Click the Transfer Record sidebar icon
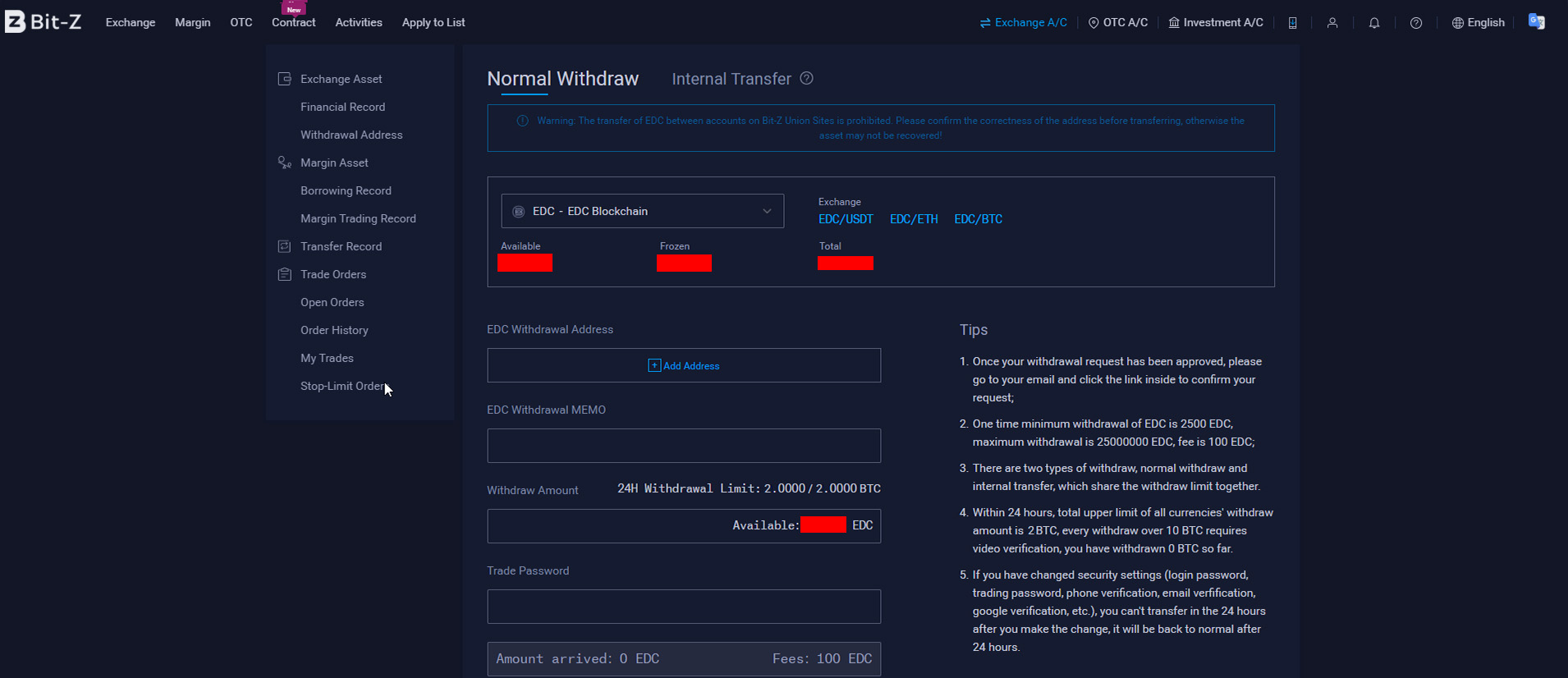The height and width of the screenshot is (678, 1568). (285, 246)
